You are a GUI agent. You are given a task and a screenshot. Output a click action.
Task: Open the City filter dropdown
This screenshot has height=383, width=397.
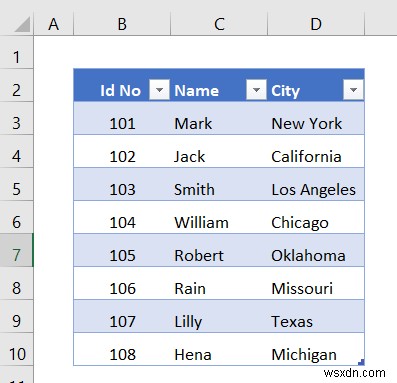tap(353, 90)
